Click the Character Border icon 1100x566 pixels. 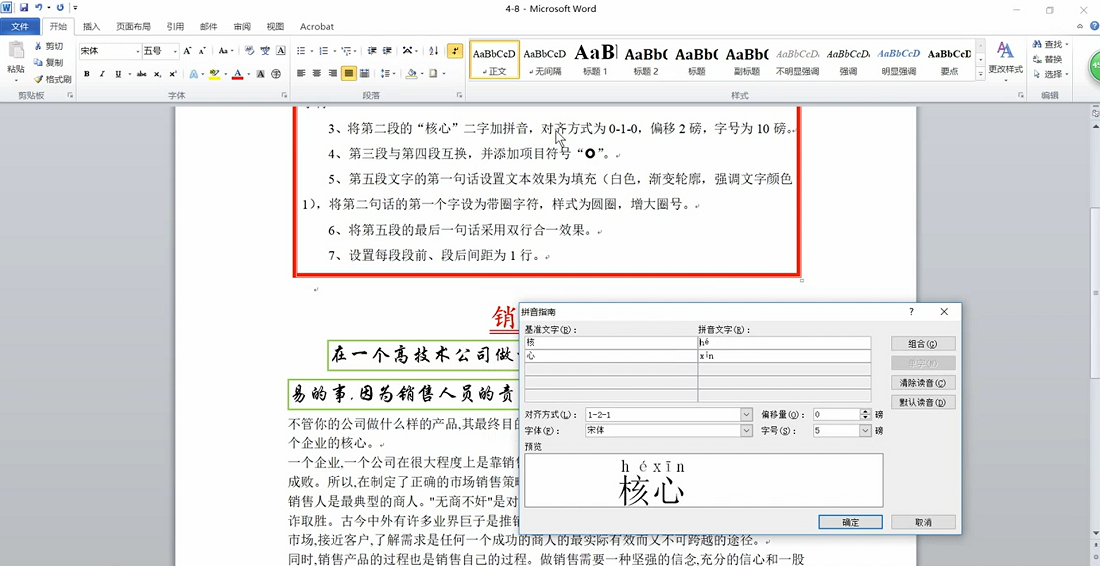pyautogui.click(x=281, y=51)
